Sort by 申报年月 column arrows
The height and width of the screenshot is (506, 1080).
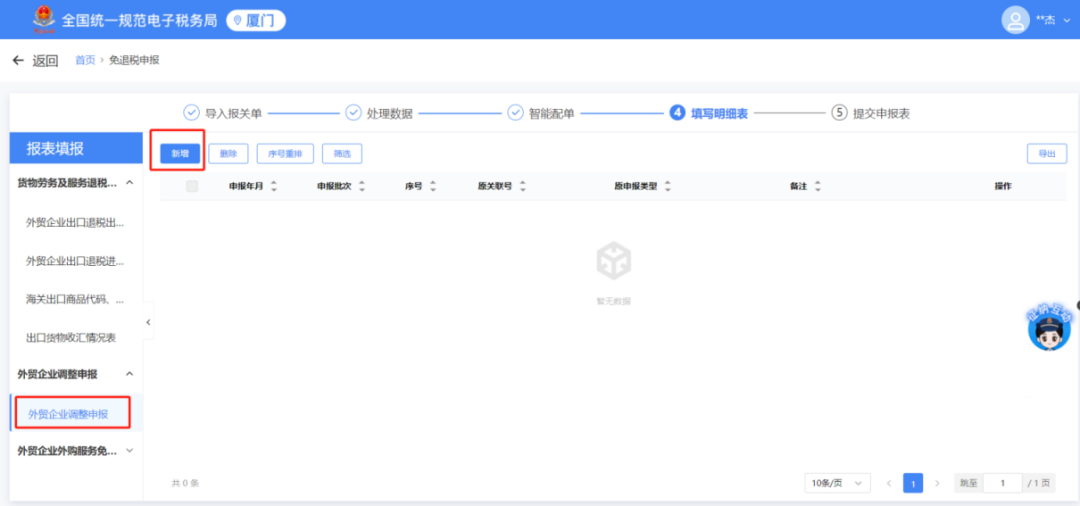274,186
